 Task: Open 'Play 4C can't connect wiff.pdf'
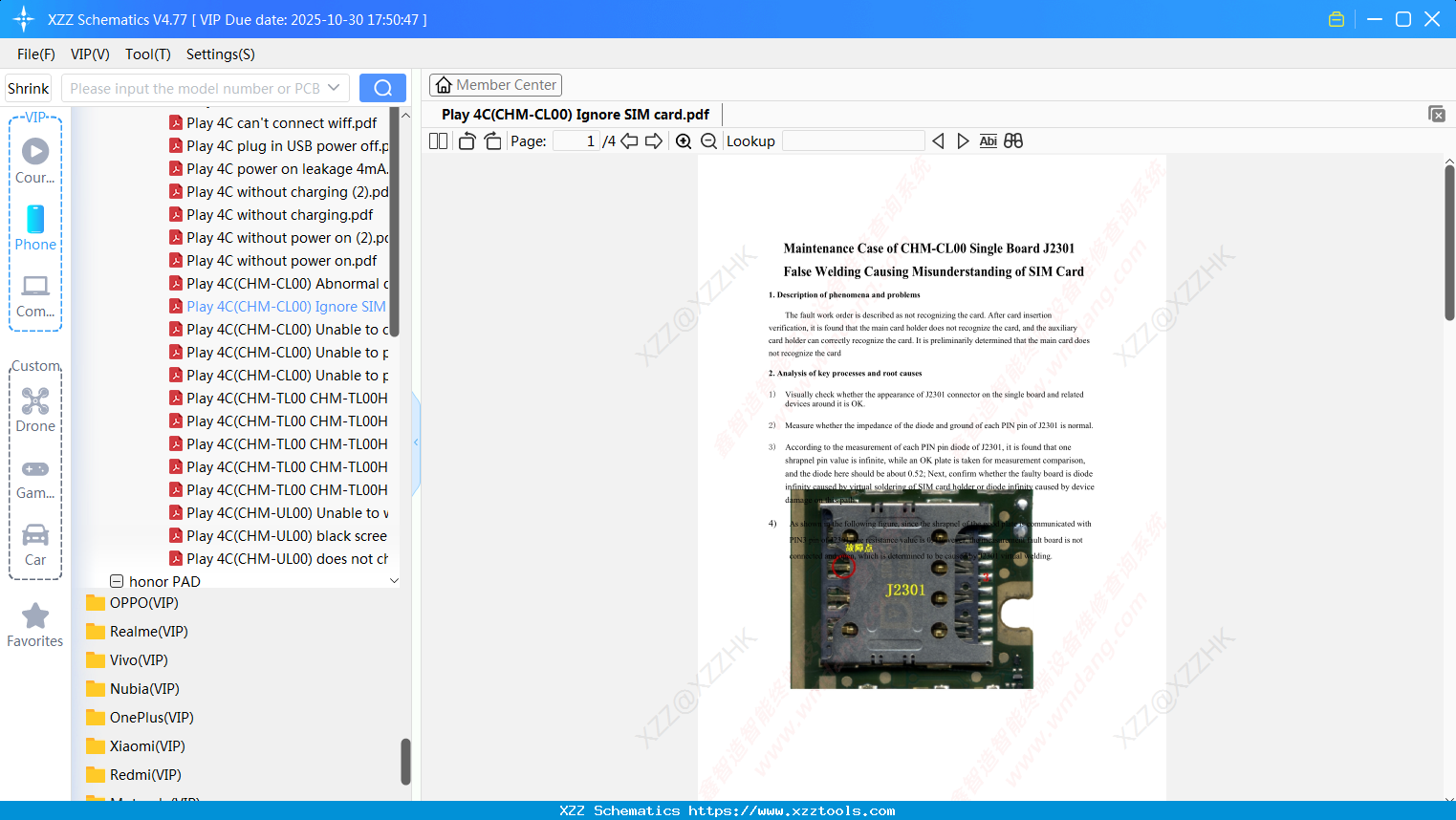click(273, 123)
